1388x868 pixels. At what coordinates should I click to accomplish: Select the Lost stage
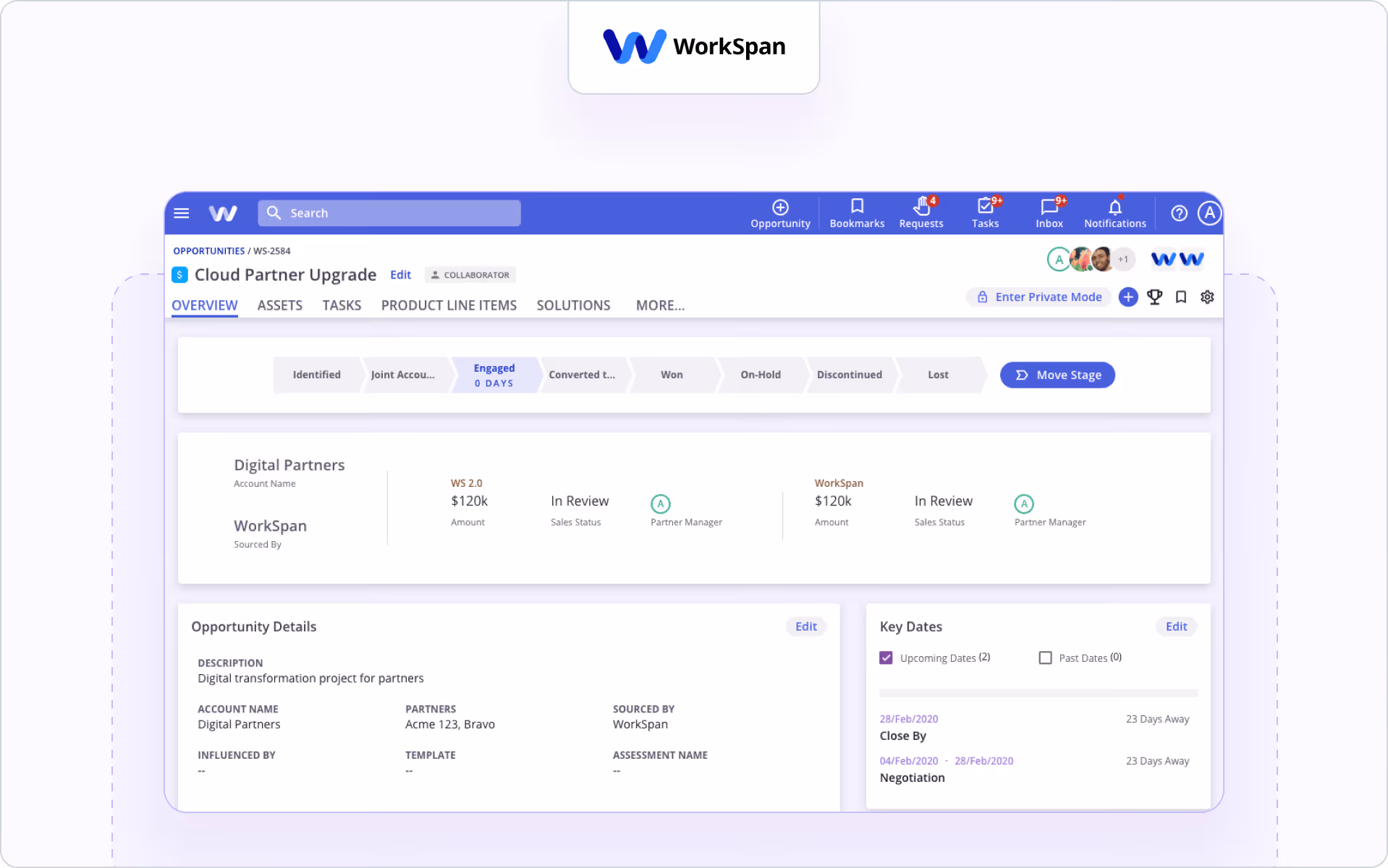[938, 375]
